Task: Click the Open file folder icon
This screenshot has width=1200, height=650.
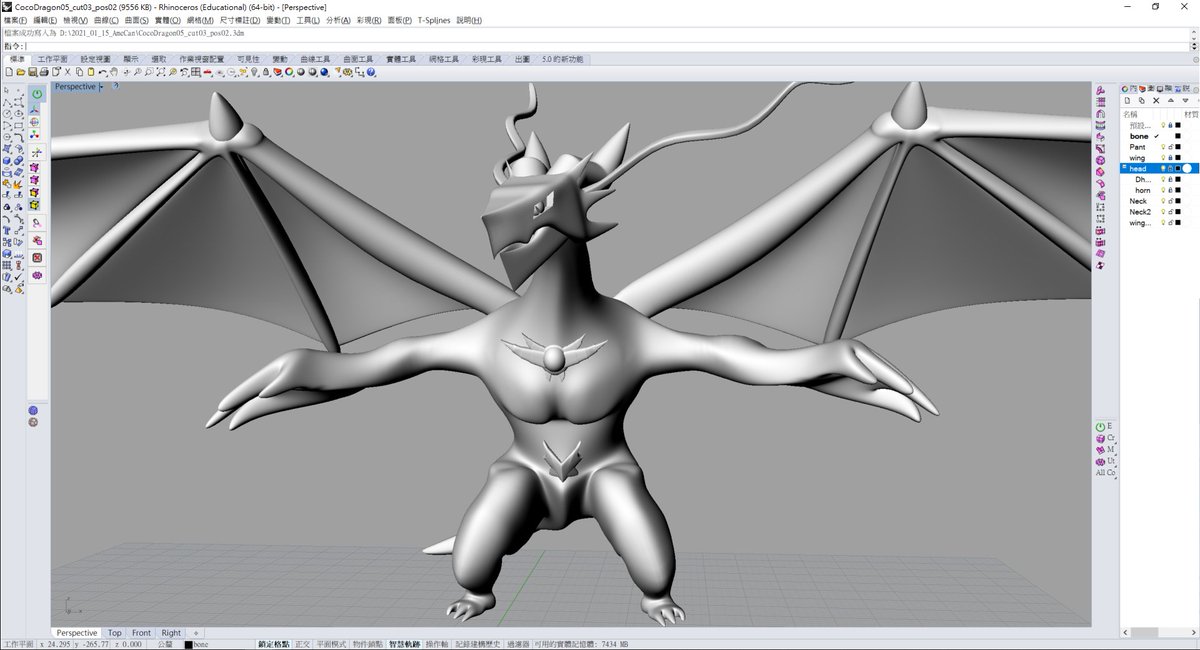Action: (x=21, y=72)
